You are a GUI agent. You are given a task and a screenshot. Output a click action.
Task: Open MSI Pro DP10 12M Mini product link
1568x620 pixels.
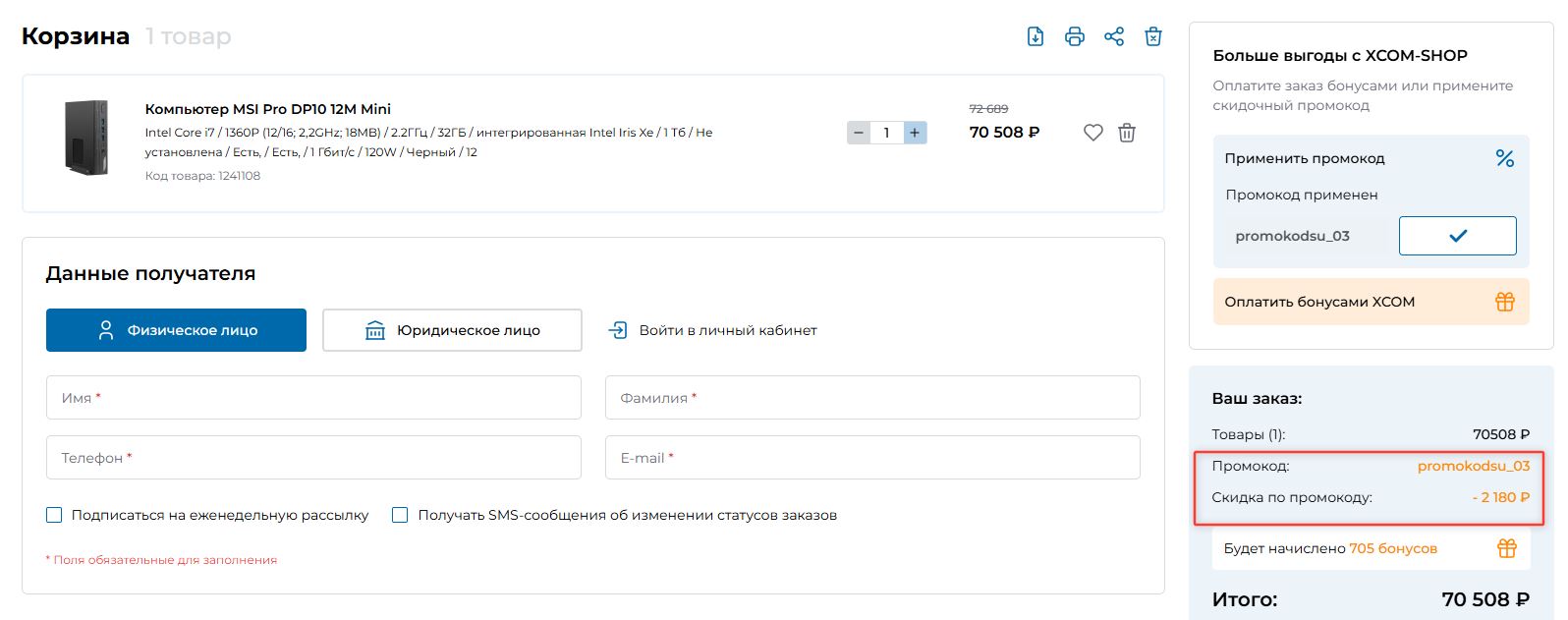coord(268,109)
